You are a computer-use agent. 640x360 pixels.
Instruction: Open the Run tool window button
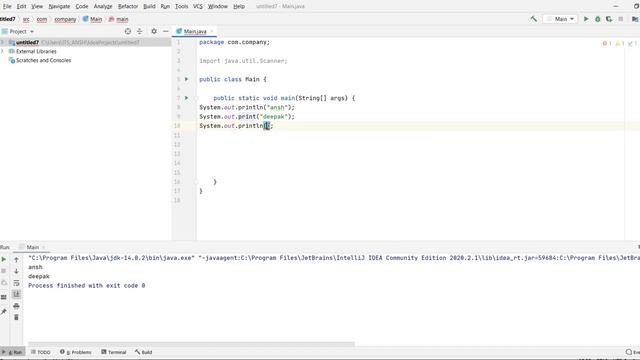pyautogui.click(x=13, y=352)
